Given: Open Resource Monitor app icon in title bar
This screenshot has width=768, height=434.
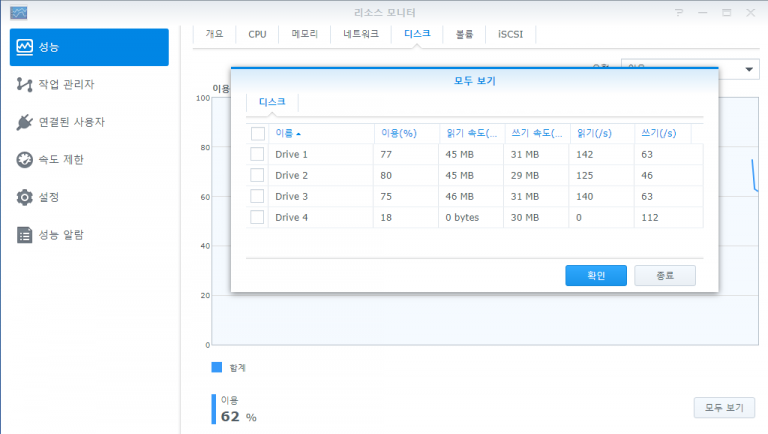Looking at the screenshot, I should (x=19, y=13).
